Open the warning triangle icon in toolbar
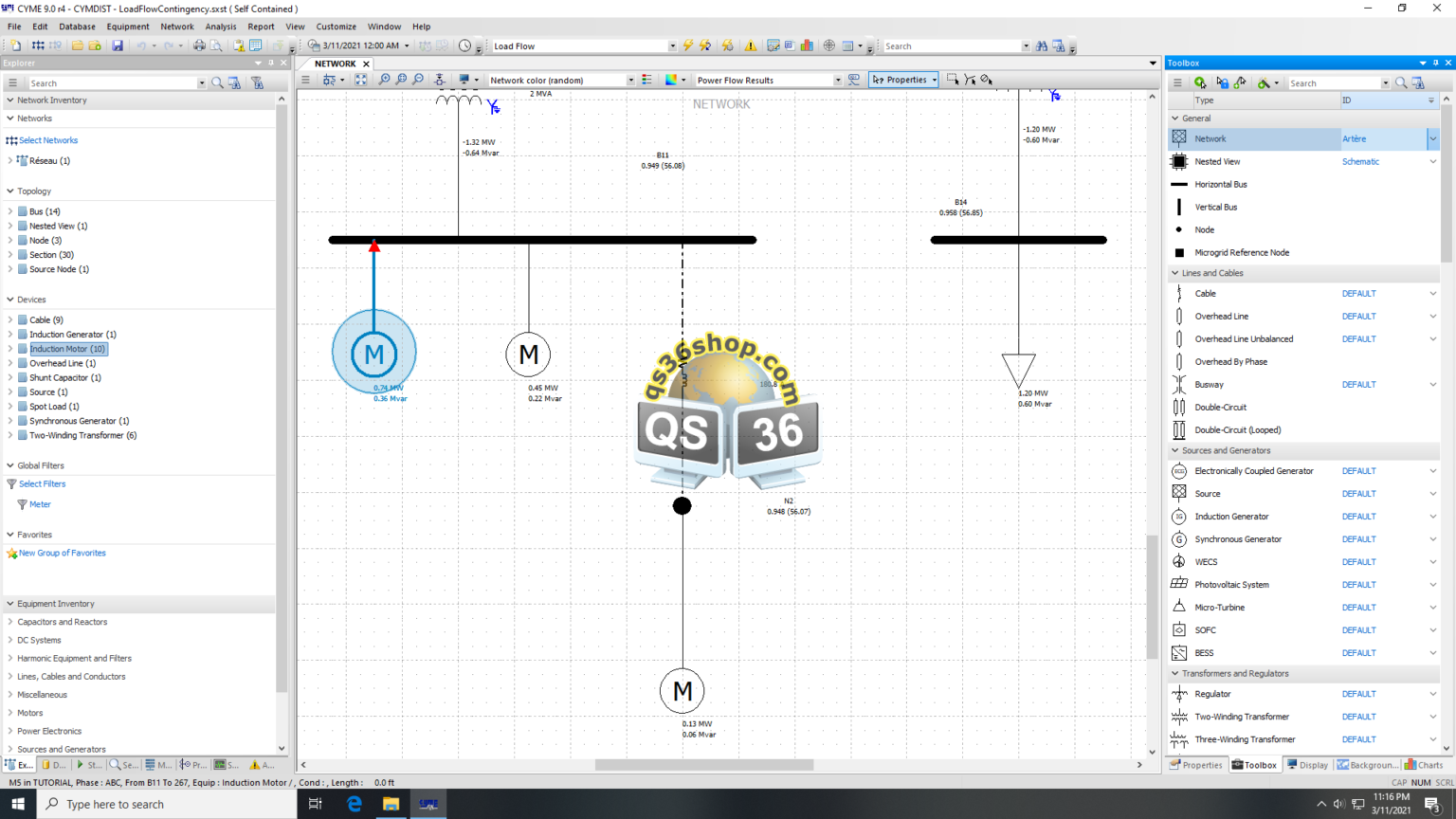Screen dimensions: 1456x819 (751, 45)
